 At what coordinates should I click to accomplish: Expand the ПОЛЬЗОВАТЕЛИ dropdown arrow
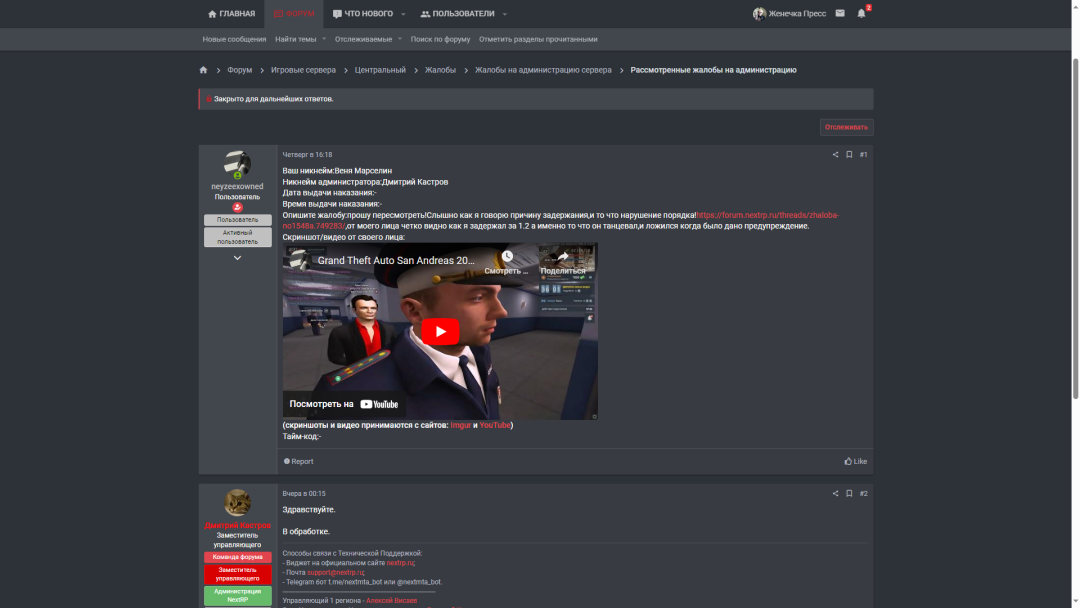(x=505, y=14)
